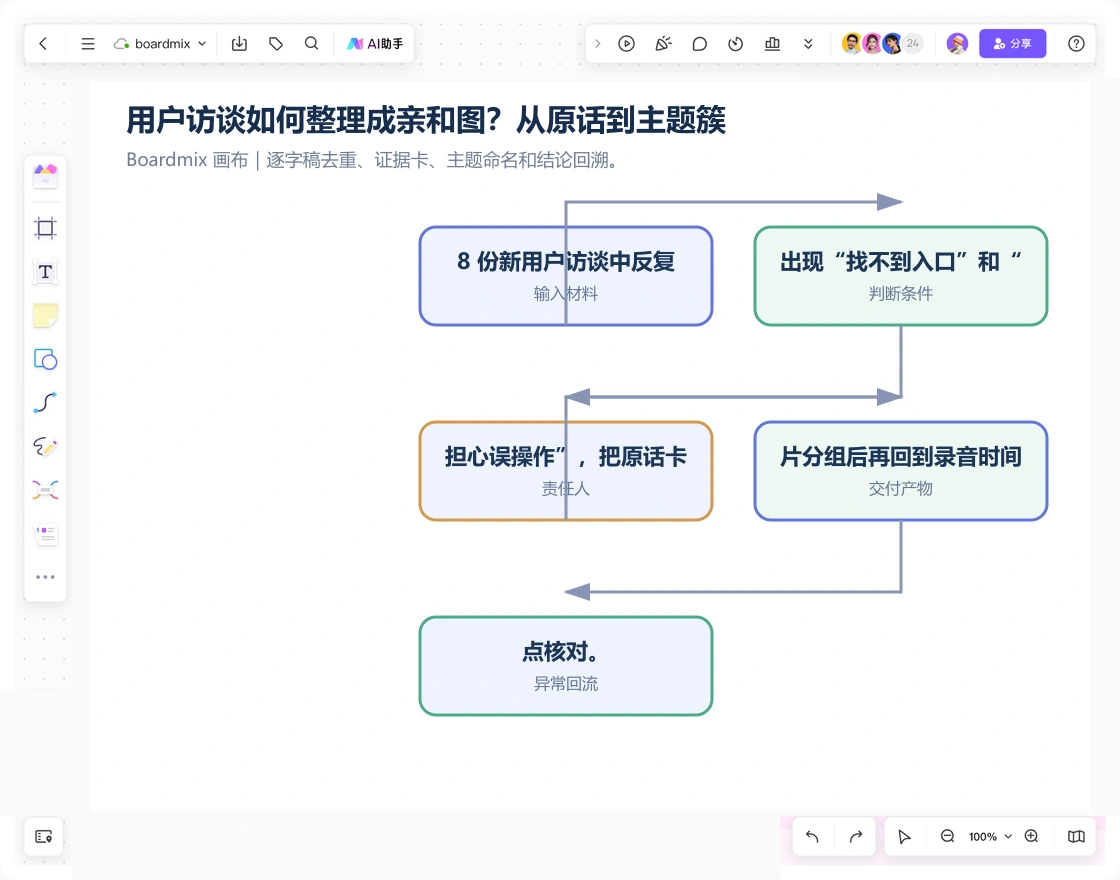Open the document card tool
1120x880 pixels.
45,534
